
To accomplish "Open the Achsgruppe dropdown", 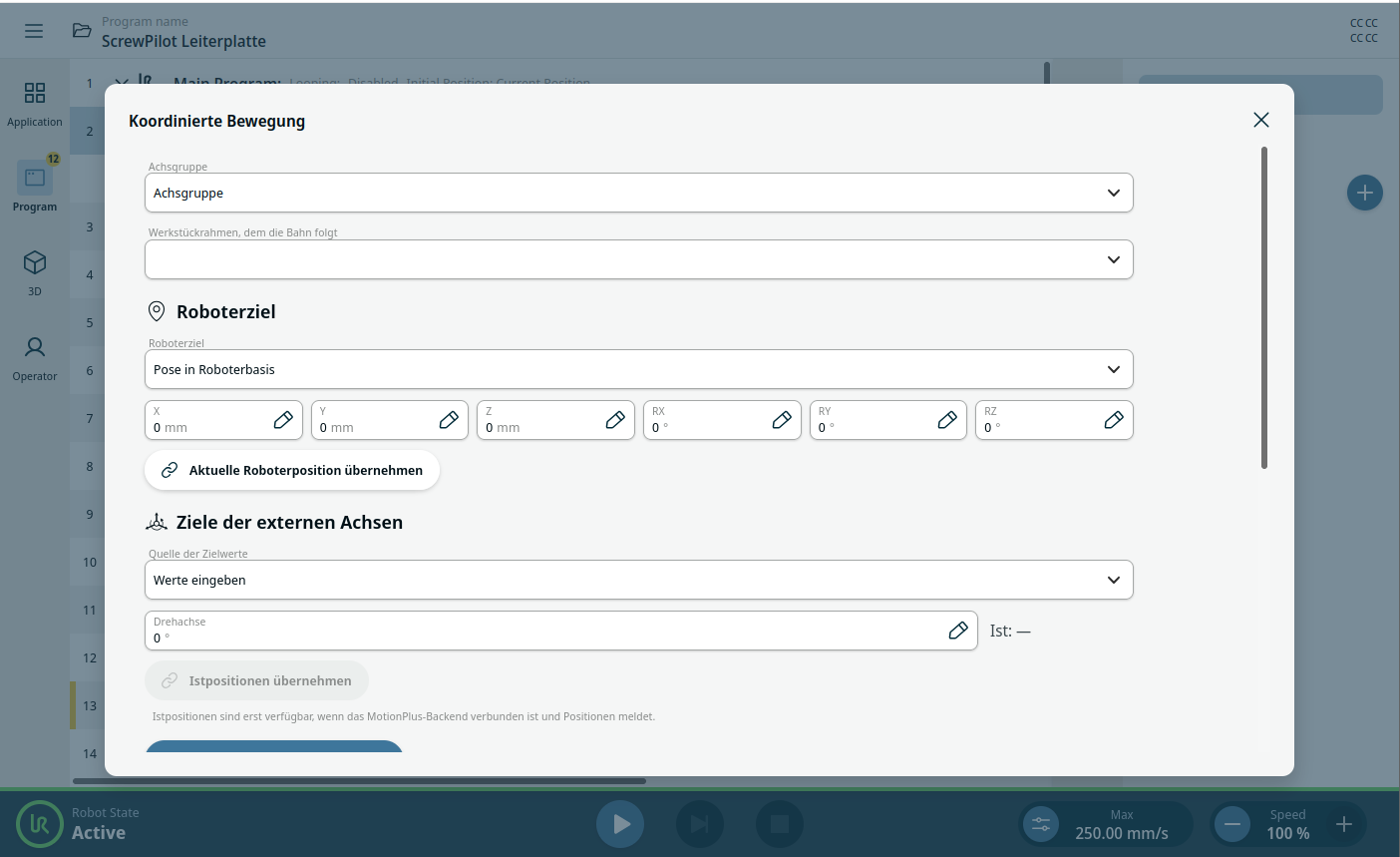I will pos(639,193).
